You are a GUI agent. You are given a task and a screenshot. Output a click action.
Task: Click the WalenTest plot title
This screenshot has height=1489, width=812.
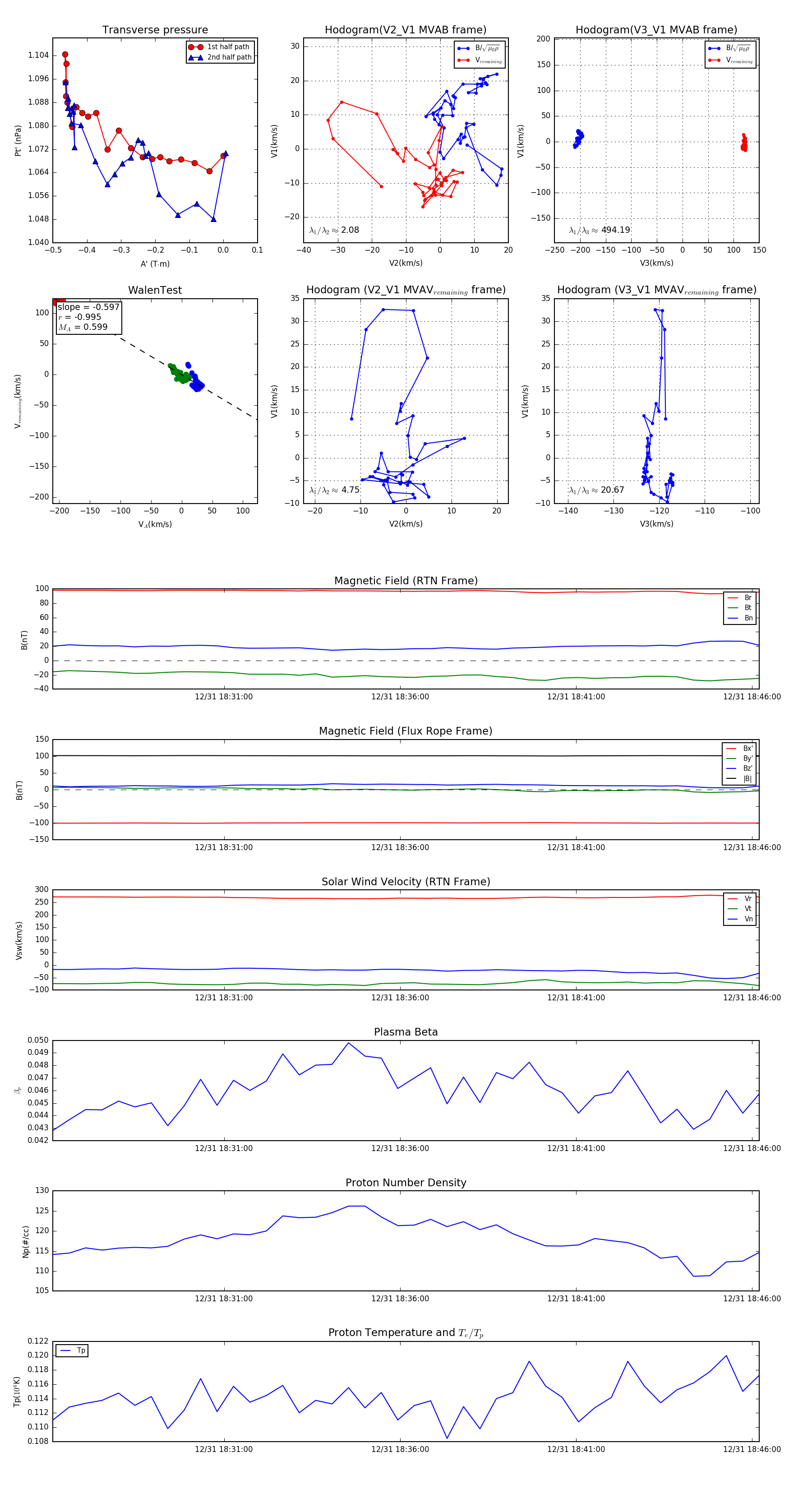[155, 290]
